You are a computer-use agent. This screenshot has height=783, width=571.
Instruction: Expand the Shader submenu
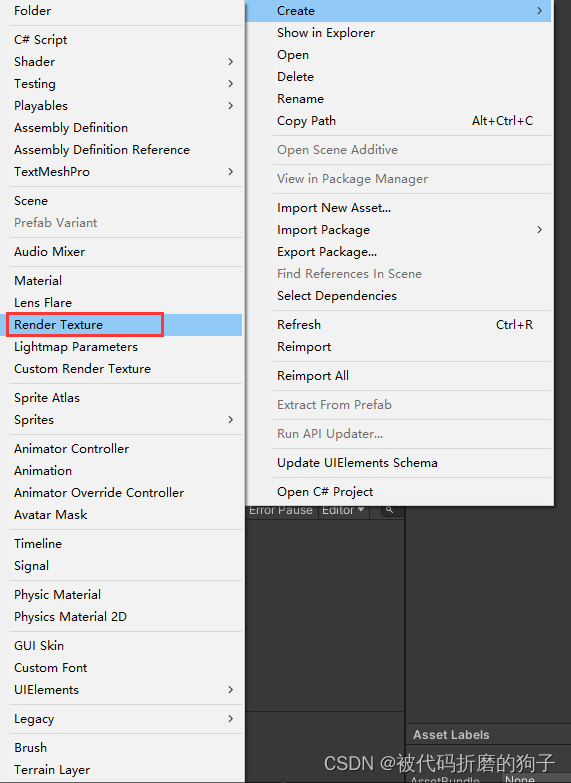click(123, 62)
